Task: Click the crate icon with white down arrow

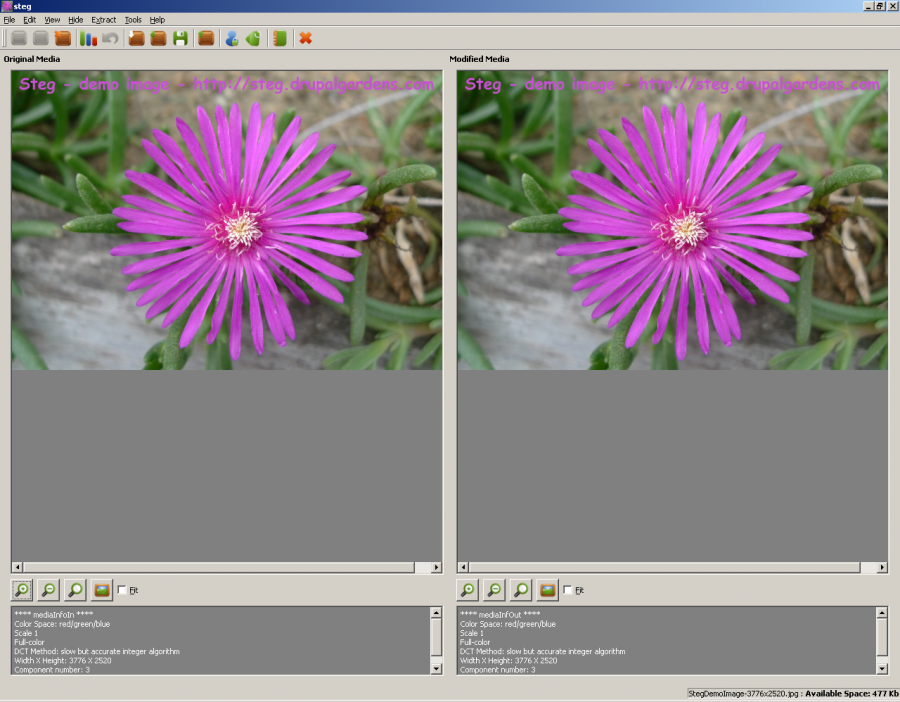Action: pos(137,38)
